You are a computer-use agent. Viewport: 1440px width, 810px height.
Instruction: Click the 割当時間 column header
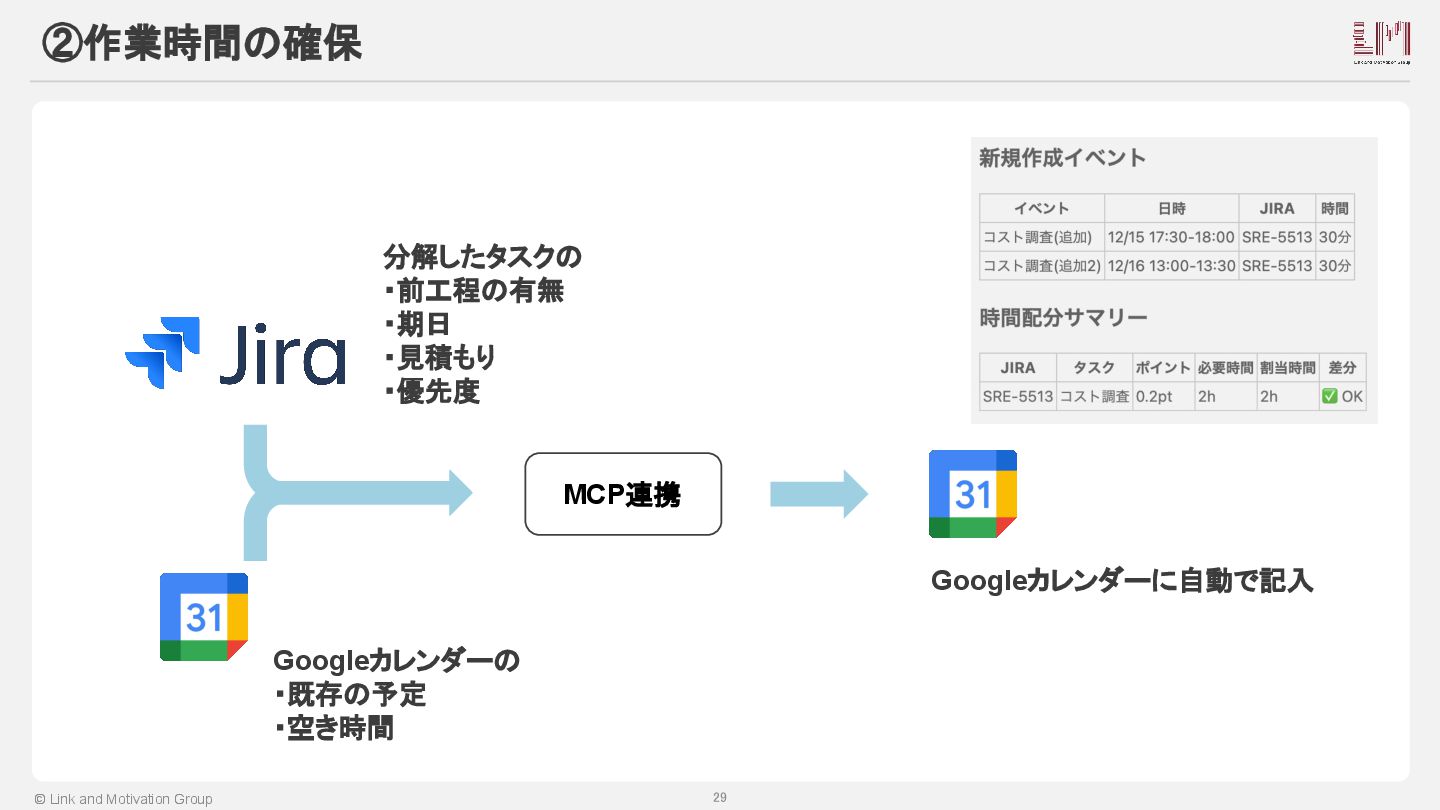click(1287, 367)
